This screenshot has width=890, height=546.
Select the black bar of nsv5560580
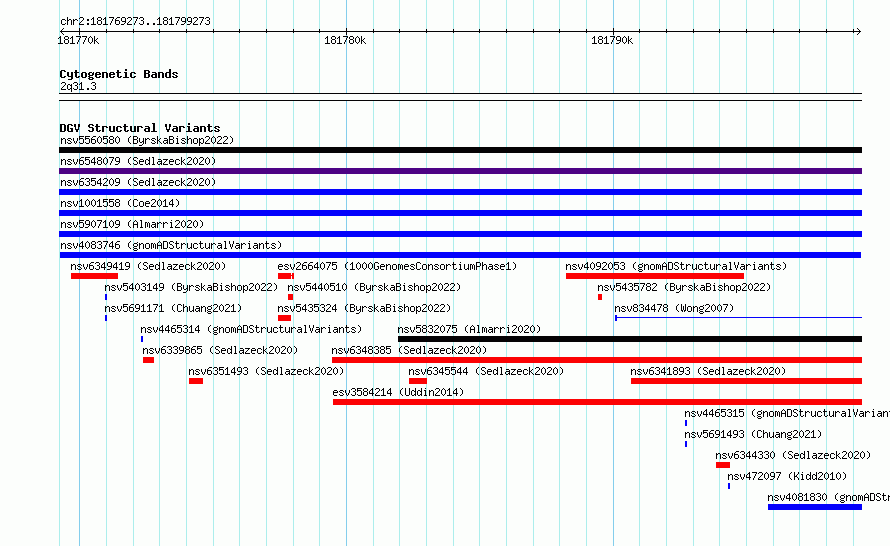coord(460,150)
